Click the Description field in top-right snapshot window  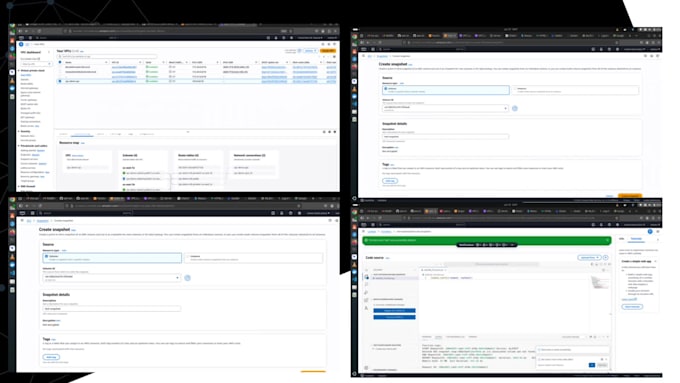(x=445, y=137)
